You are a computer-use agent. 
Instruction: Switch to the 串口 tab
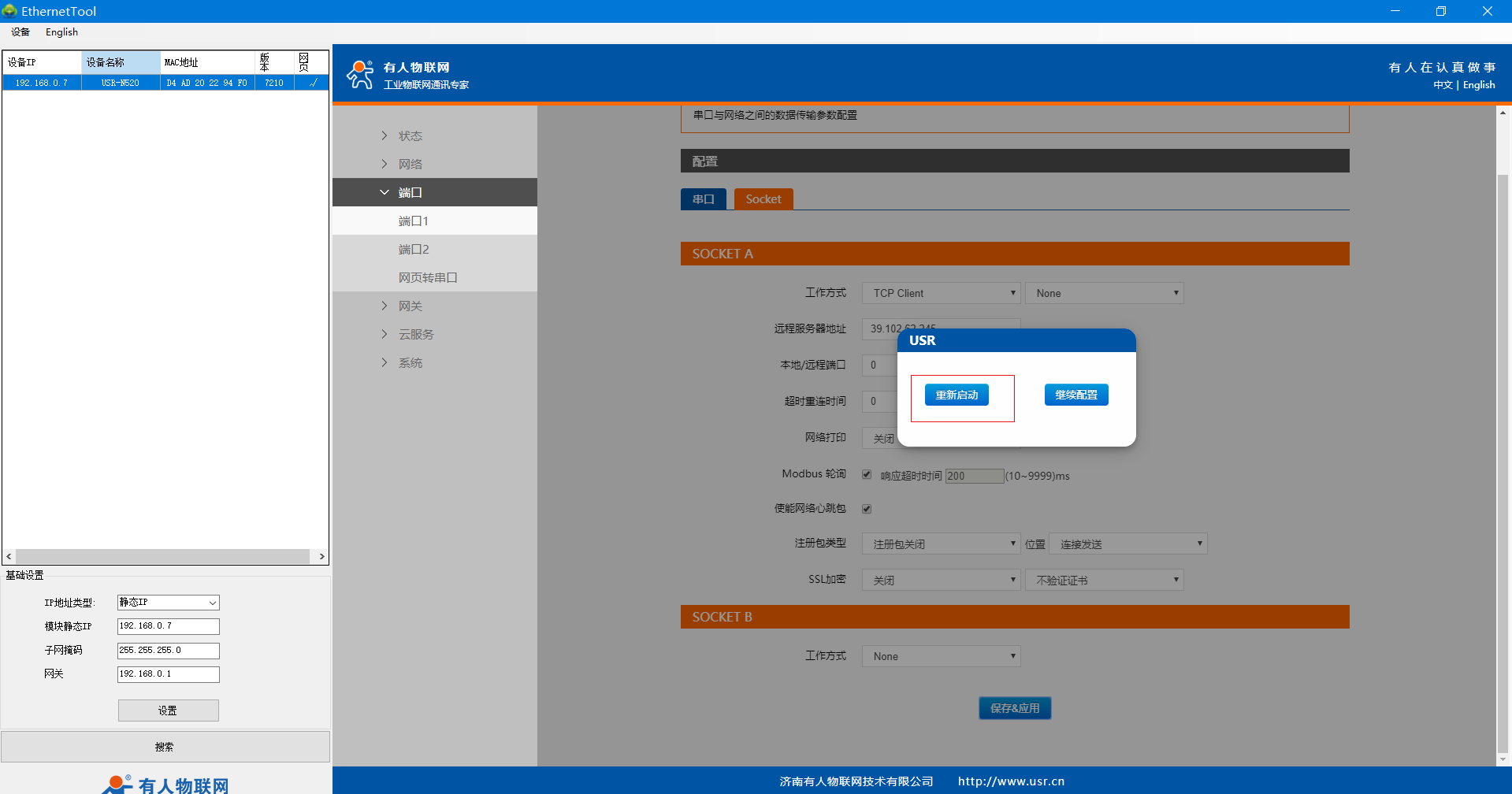tap(703, 199)
